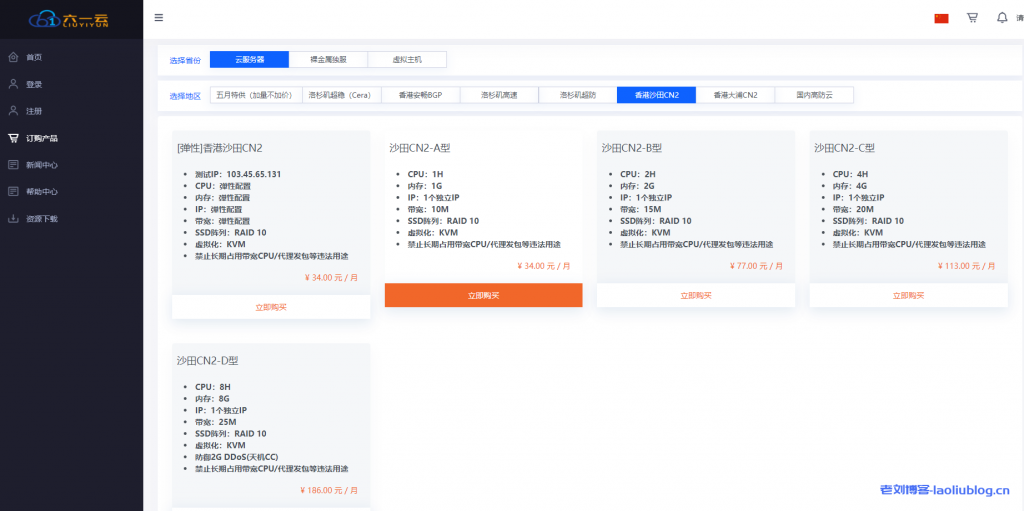
Task: Click test IP 103.45.65.131 line
Action: [238, 174]
